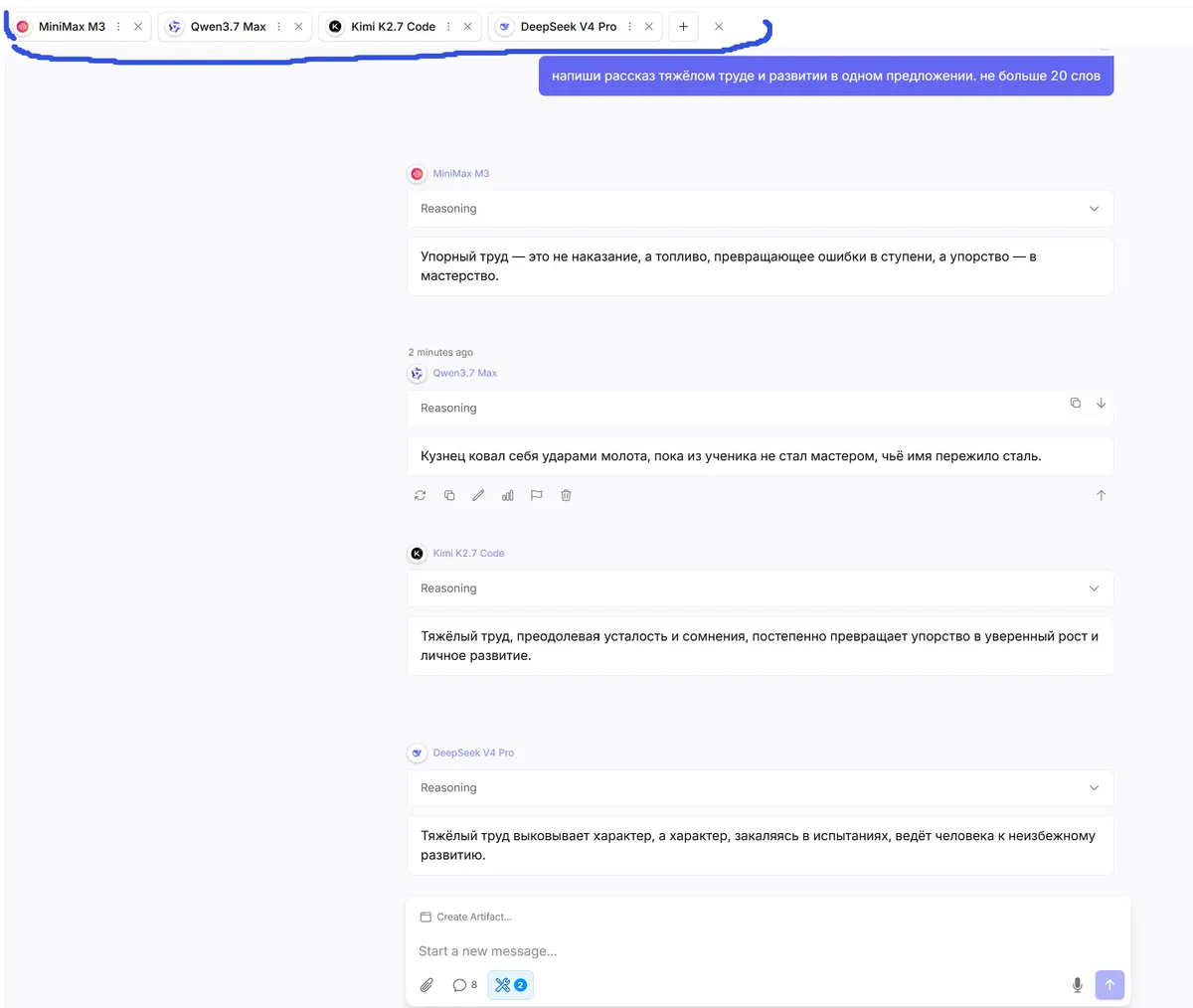The width and height of the screenshot is (1193, 1008).
Task: Copy the Qwen3.7 Max response message
Action: [x=449, y=495]
